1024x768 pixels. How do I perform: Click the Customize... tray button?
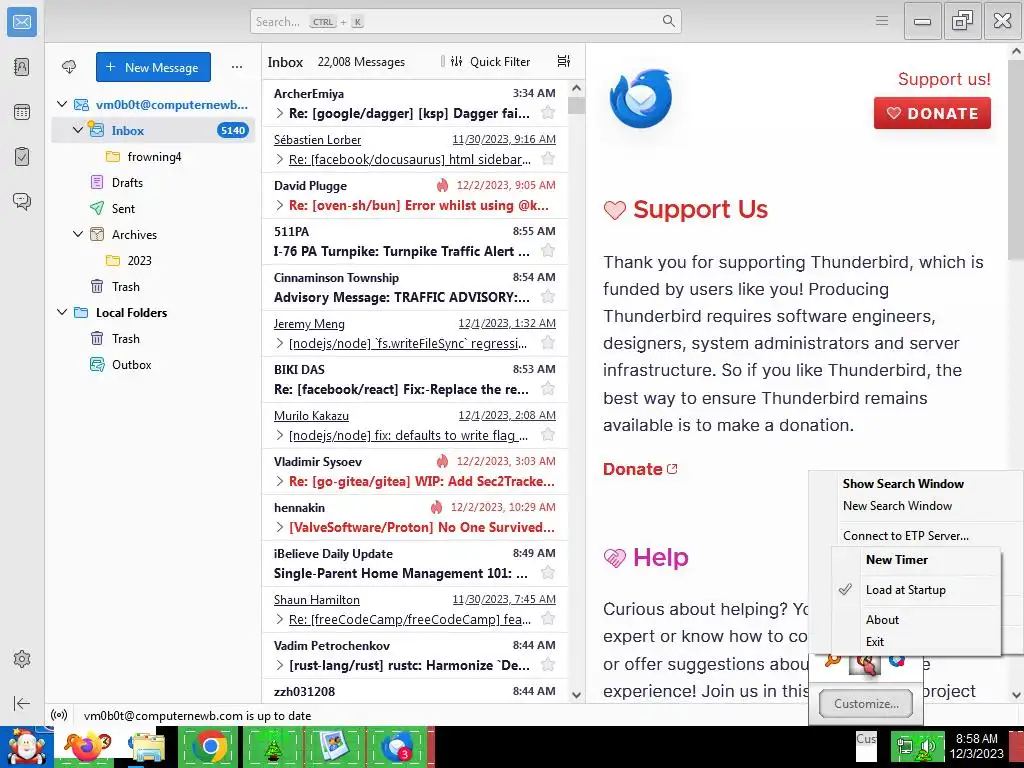pyautogui.click(x=866, y=703)
